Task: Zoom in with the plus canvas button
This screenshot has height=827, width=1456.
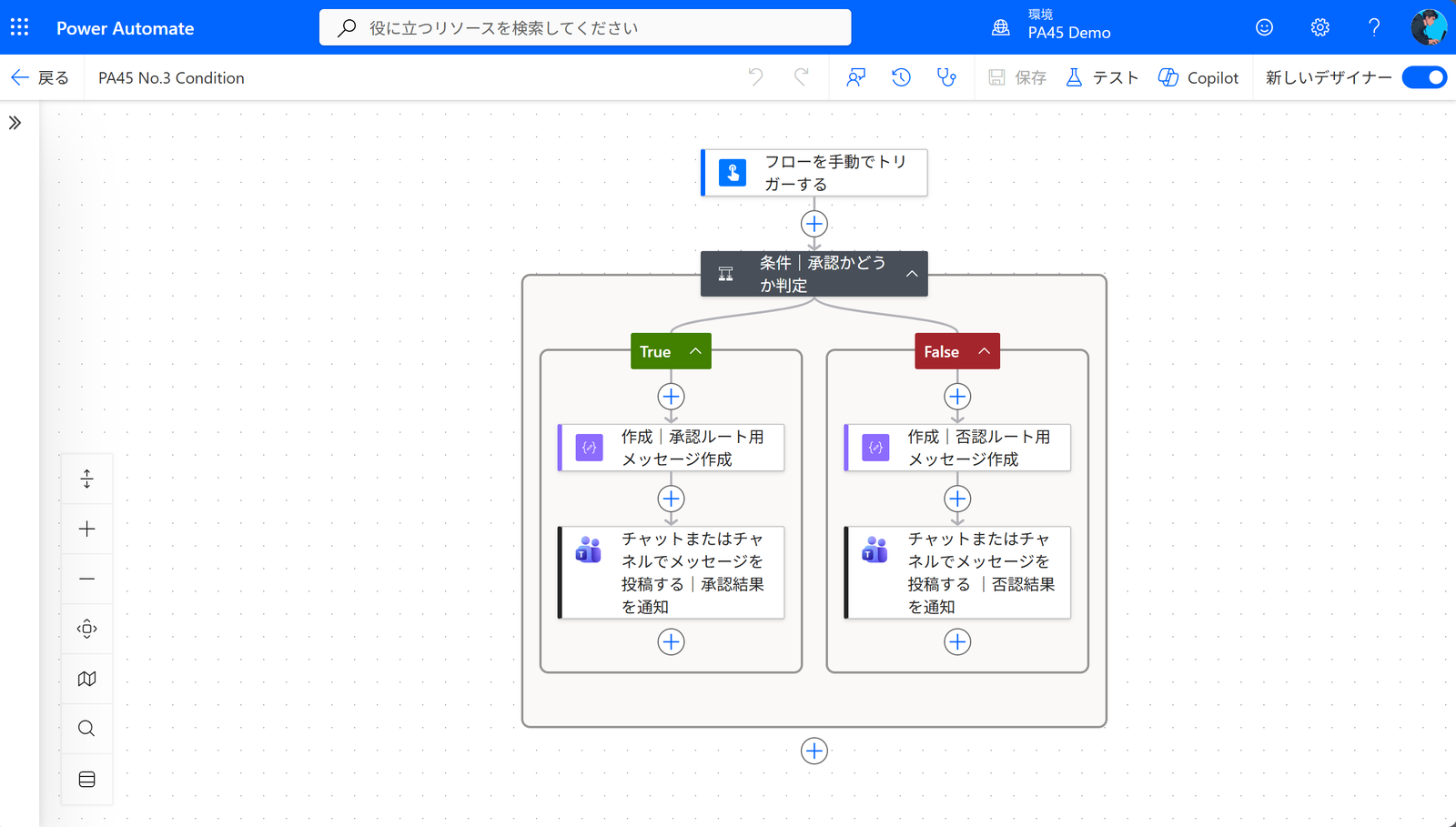Action: point(86,529)
